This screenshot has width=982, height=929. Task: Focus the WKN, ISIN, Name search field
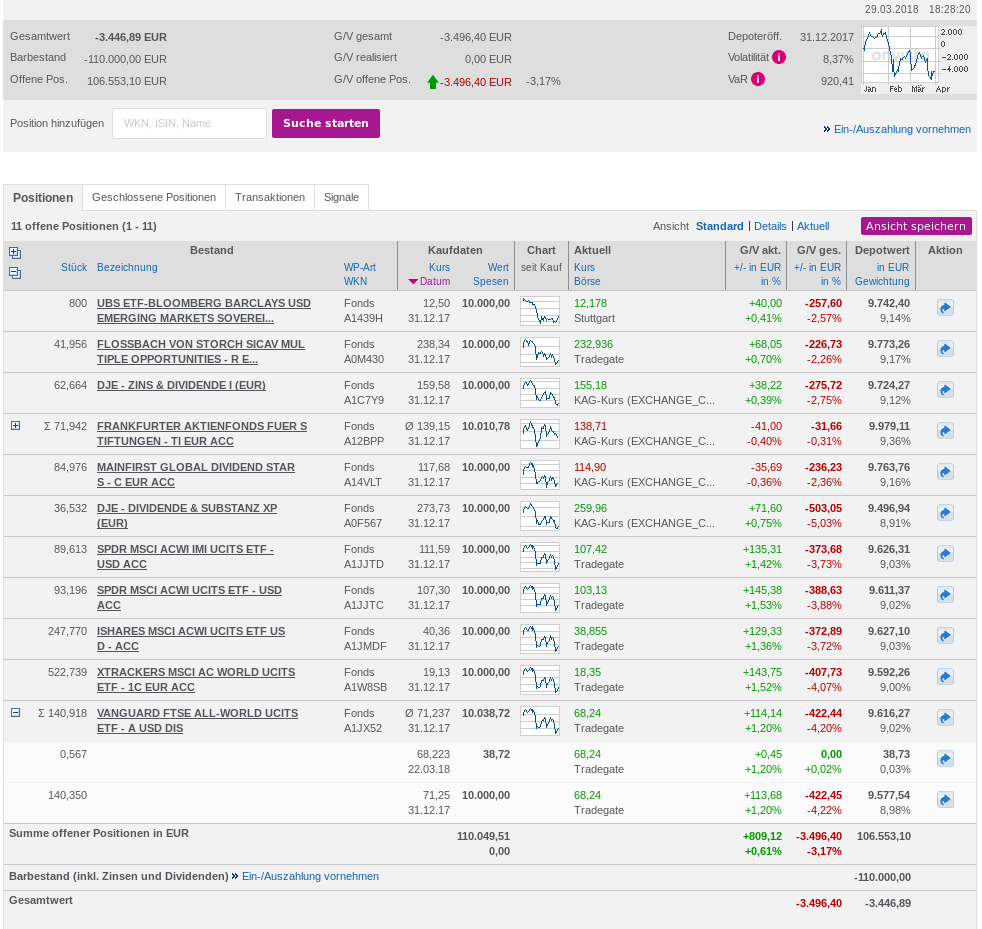190,123
